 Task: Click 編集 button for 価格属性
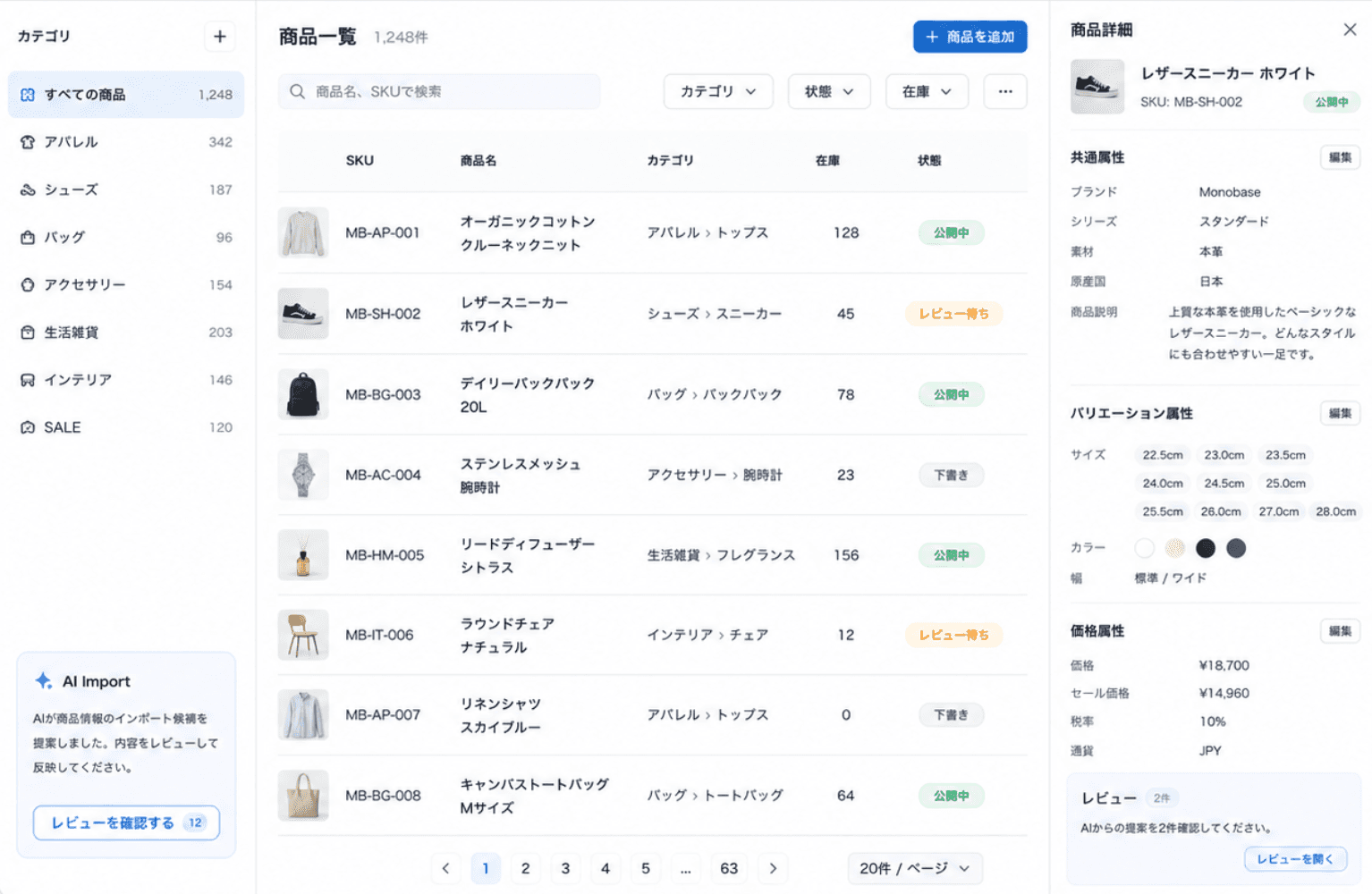(x=1340, y=631)
